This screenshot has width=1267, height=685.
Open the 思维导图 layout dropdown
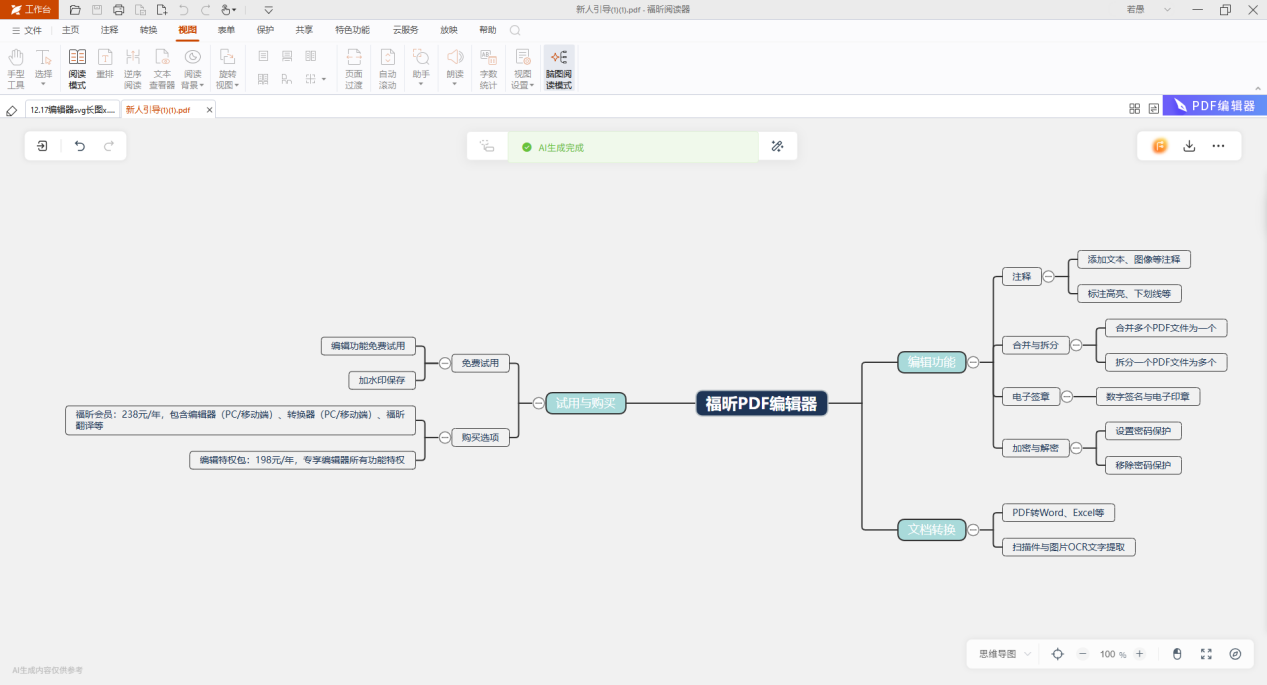click(x=1004, y=654)
